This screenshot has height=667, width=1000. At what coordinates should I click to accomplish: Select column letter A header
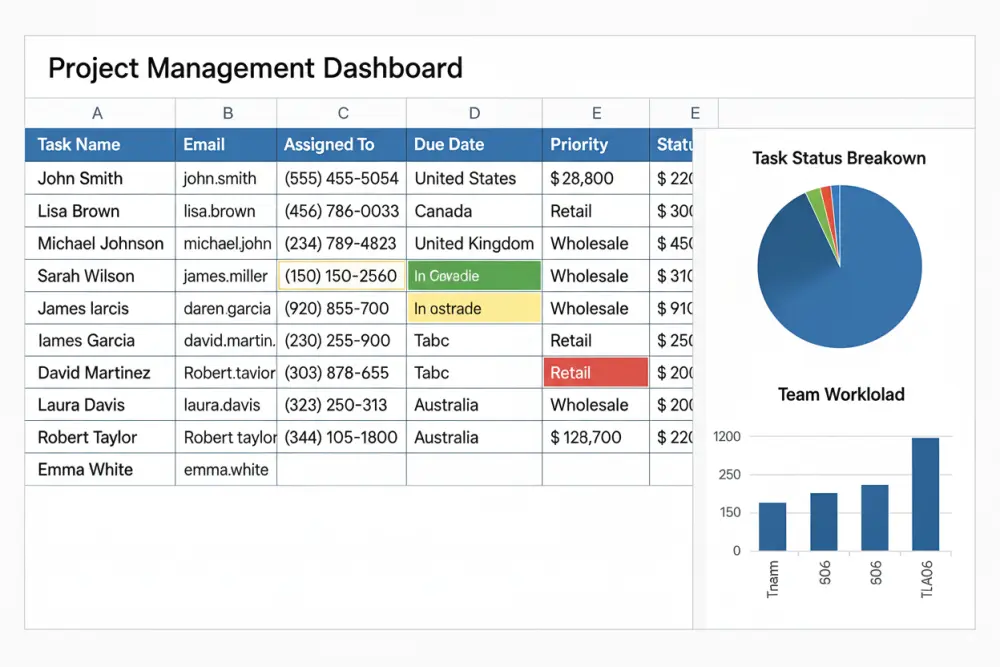[x=97, y=112]
